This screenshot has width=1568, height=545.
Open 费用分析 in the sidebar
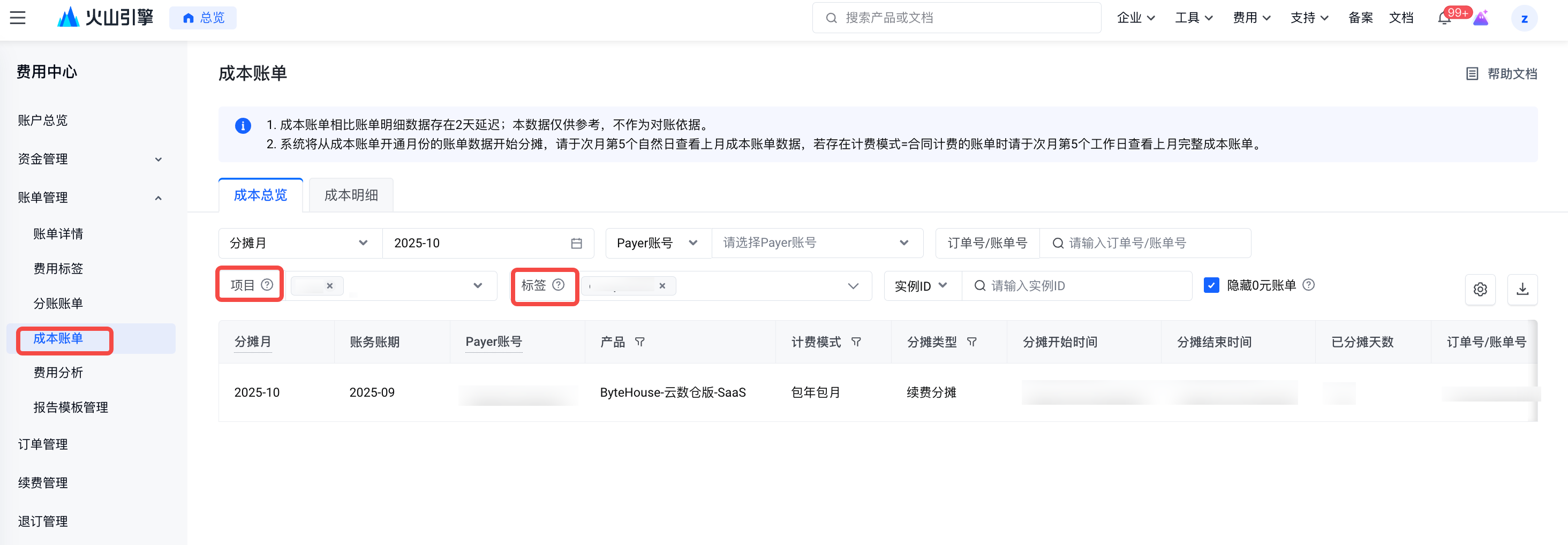click(58, 373)
